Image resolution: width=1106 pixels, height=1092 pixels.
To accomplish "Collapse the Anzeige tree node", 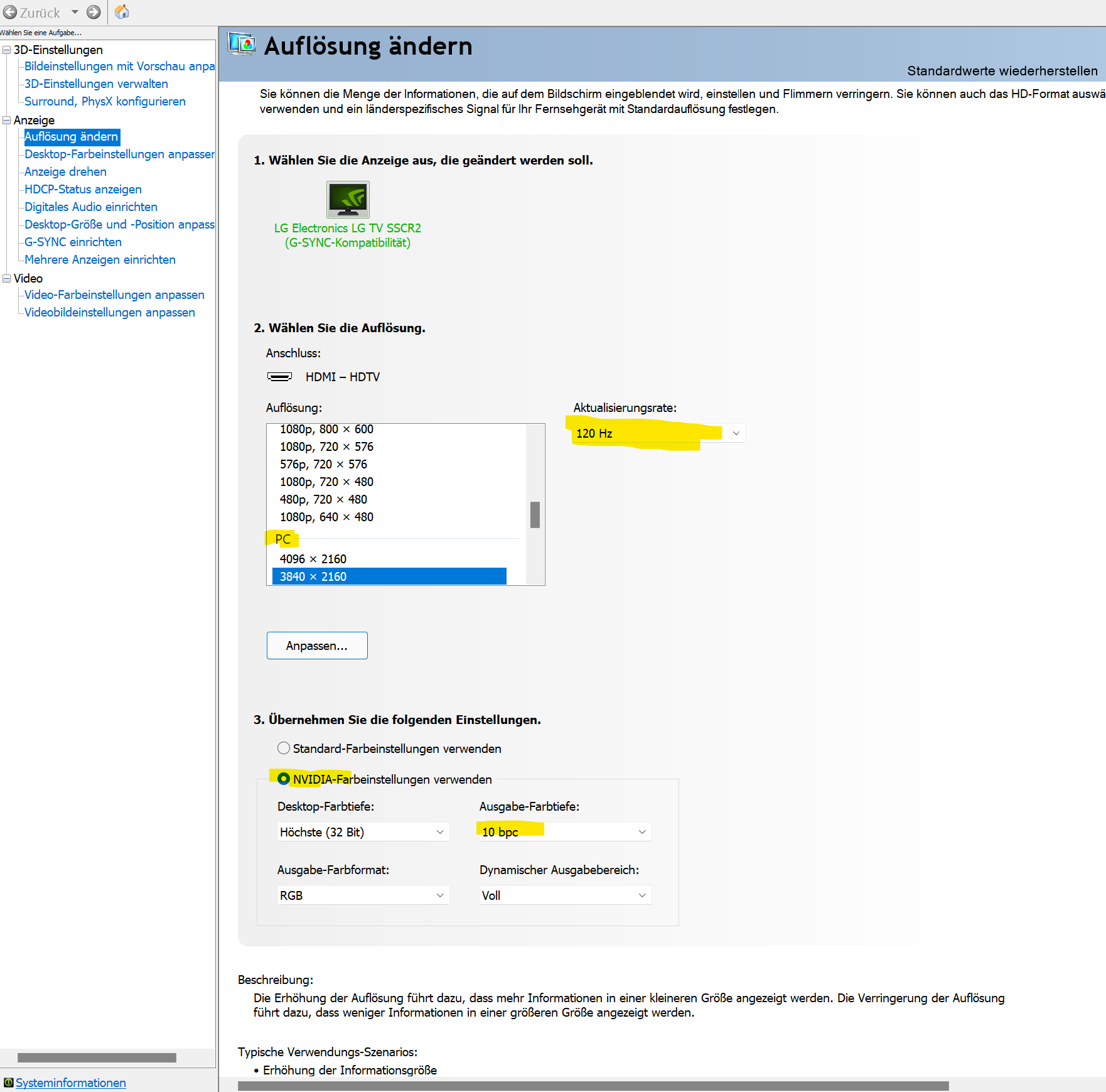I will pos(7,120).
